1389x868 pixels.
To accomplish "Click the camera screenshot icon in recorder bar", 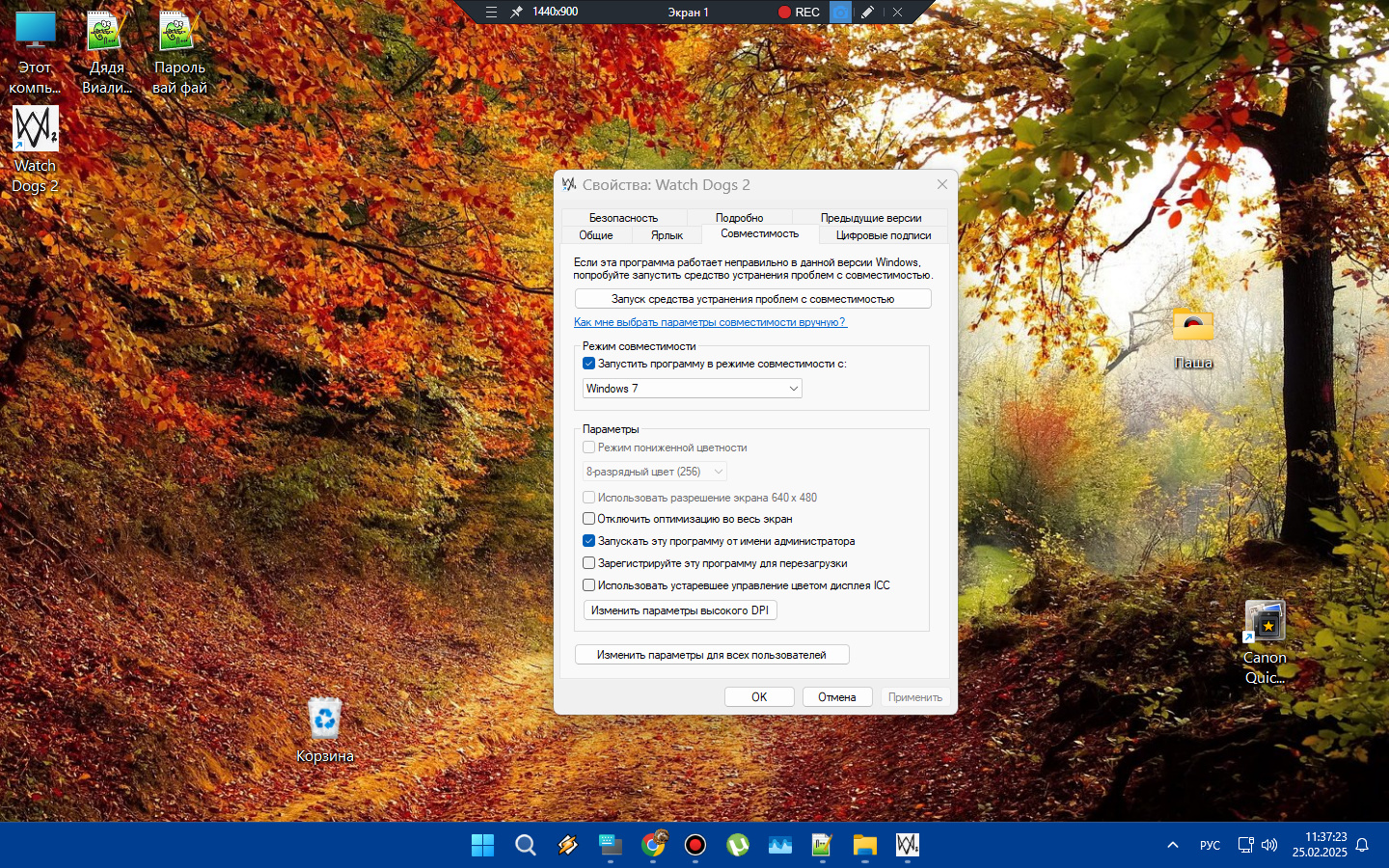I will [840, 13].
